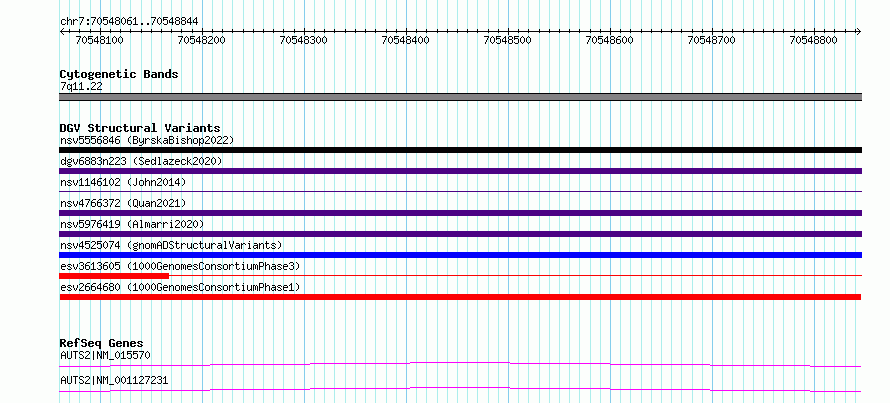The image size is (890, 403).
Task: Open variant nsv5976419 (Almarri2020) label
Action: click(x=132, y=224)
